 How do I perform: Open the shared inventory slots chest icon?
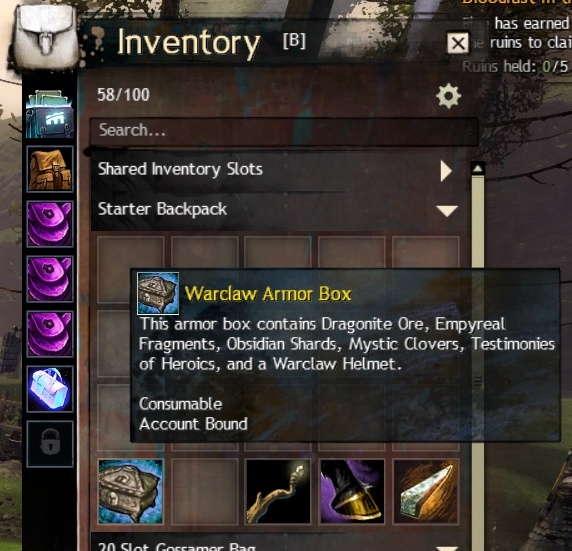[50, 114]
